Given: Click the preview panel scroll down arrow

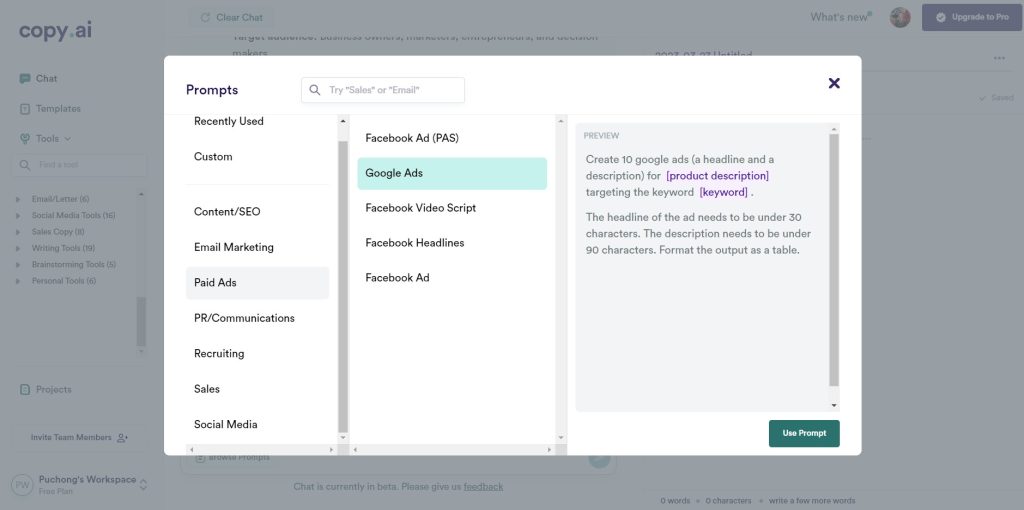Looking at the screenshot, I should point(834,406).
